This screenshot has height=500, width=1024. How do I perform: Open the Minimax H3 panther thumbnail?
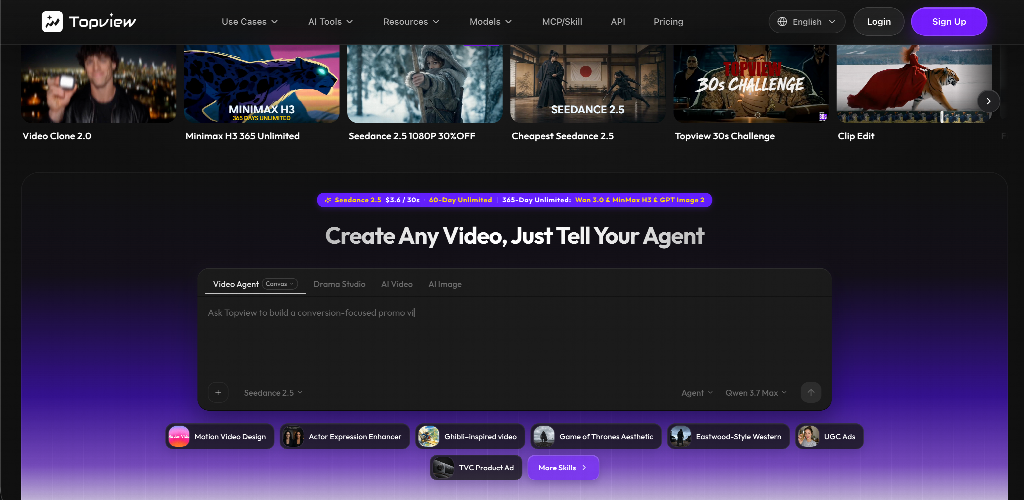[262, 84]
